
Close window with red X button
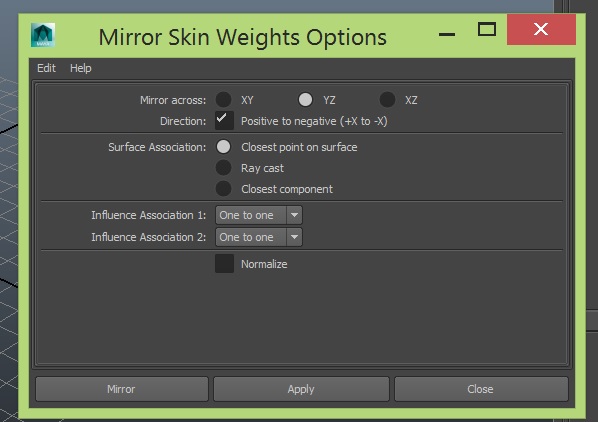pos(541,29)
